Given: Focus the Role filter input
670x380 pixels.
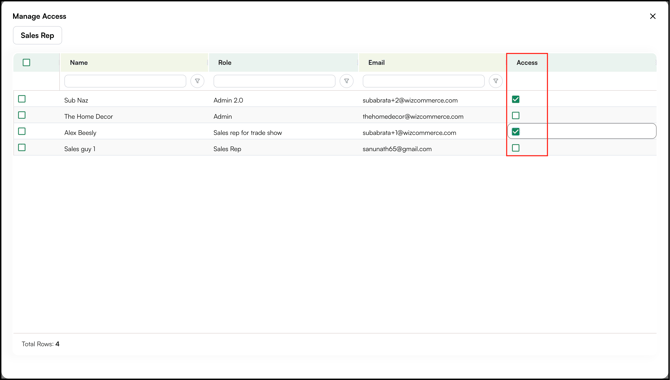Looking at the screenshot, I should (274, 81).
